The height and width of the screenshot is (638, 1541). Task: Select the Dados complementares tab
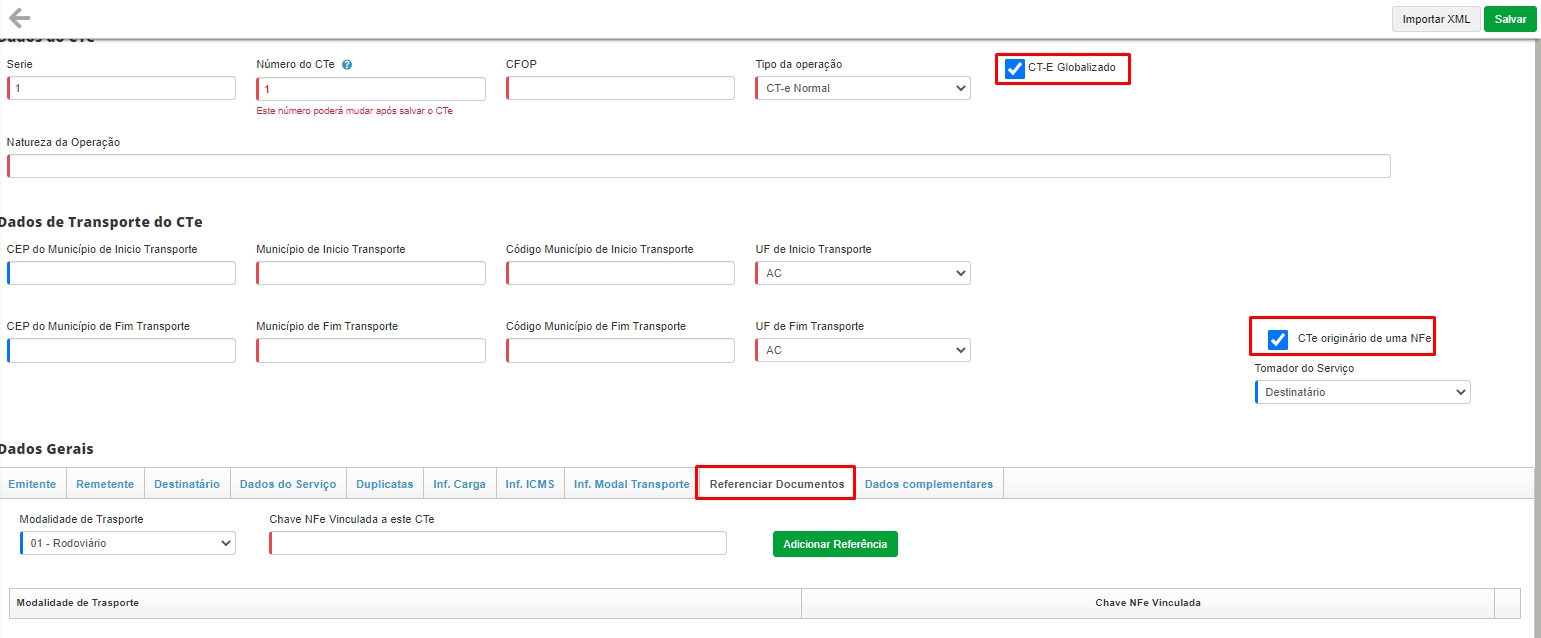[x=928, y=484]
